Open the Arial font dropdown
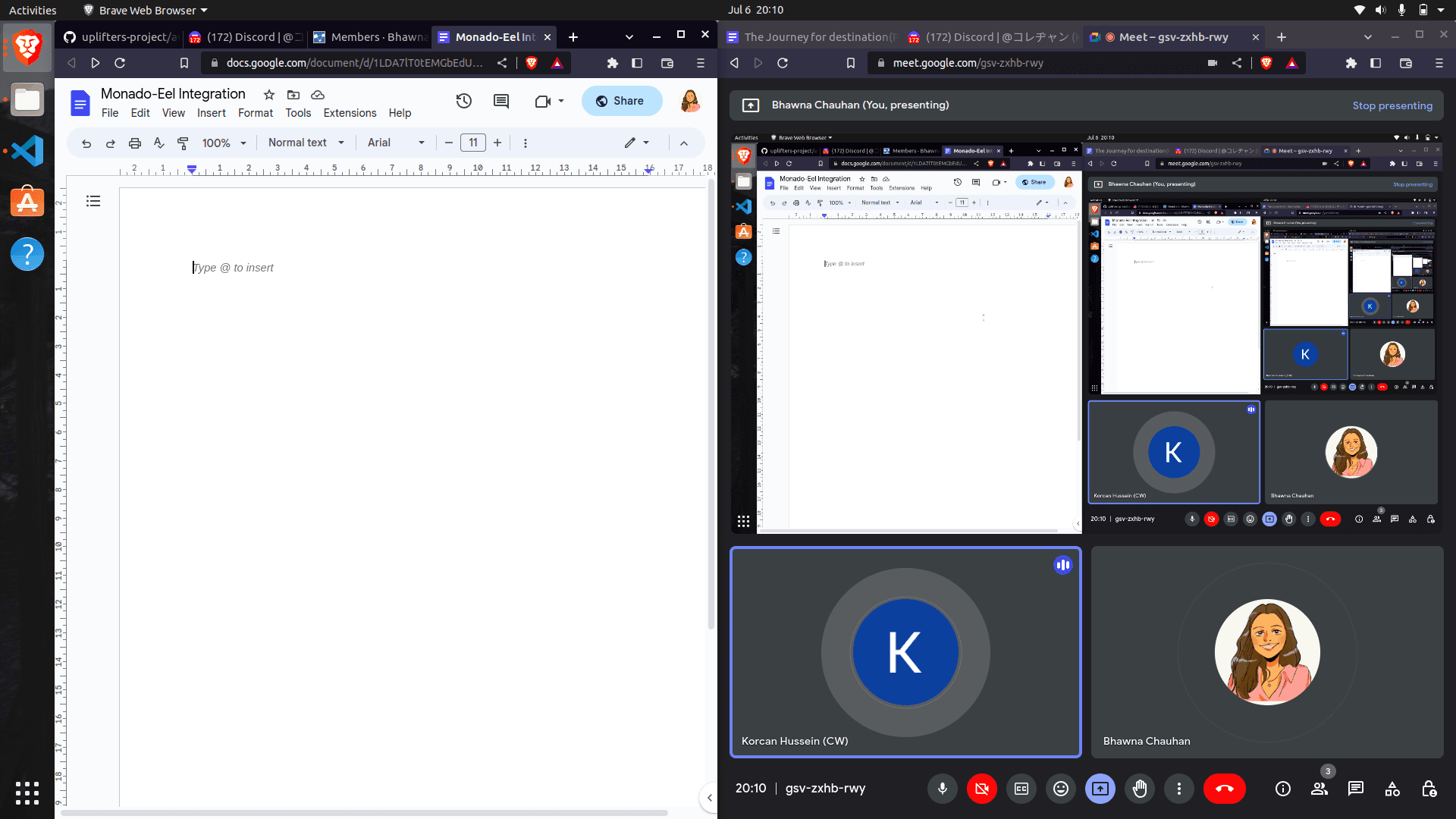 click(396, 143)
